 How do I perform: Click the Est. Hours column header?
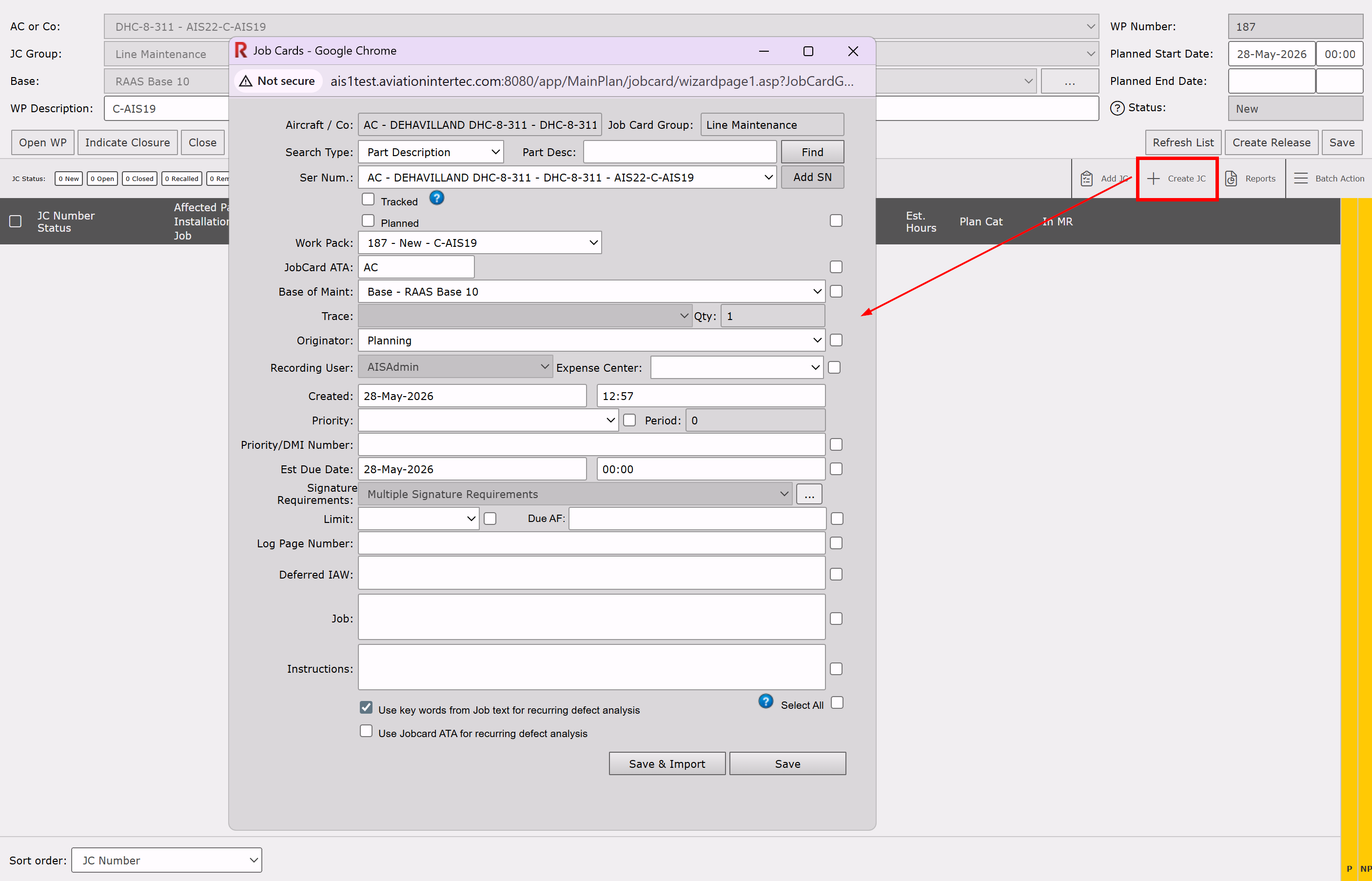[921, 221]
